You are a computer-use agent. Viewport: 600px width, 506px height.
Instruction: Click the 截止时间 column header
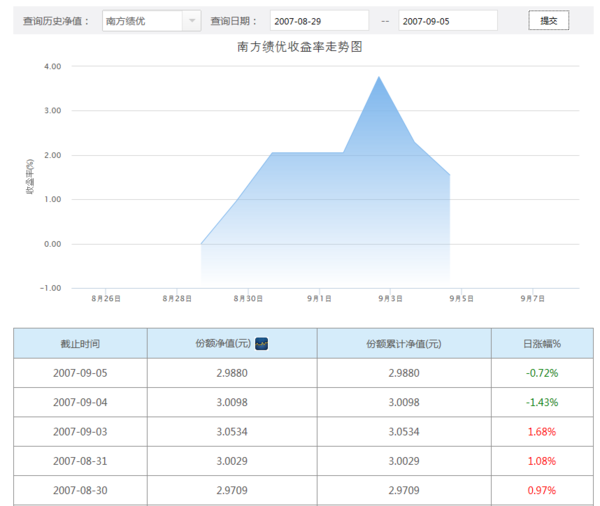pyautogui.click(x=80, y=343)
